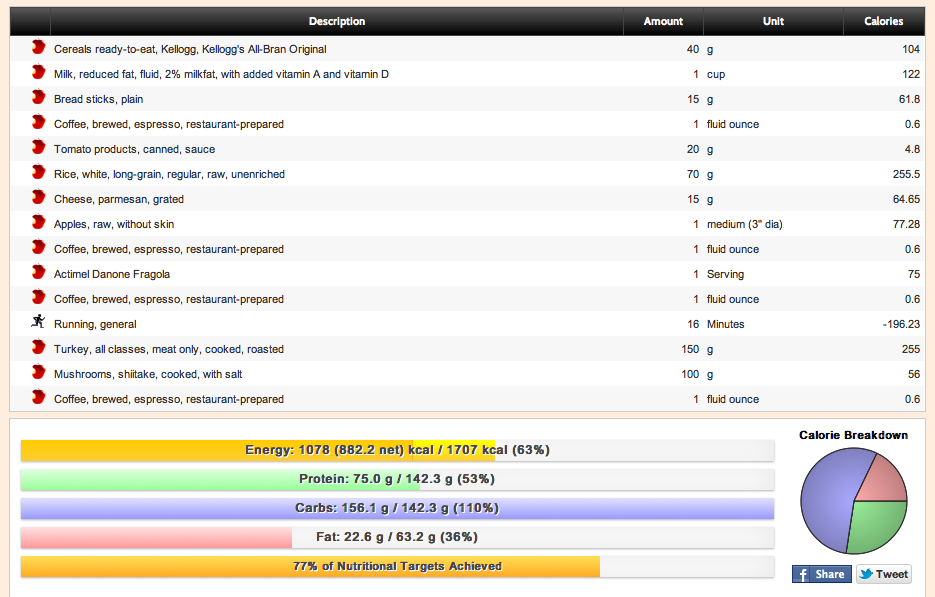Select the icon beside Bread sticks, plain
This screenshot has height=597, width=935.
point(38,98)
